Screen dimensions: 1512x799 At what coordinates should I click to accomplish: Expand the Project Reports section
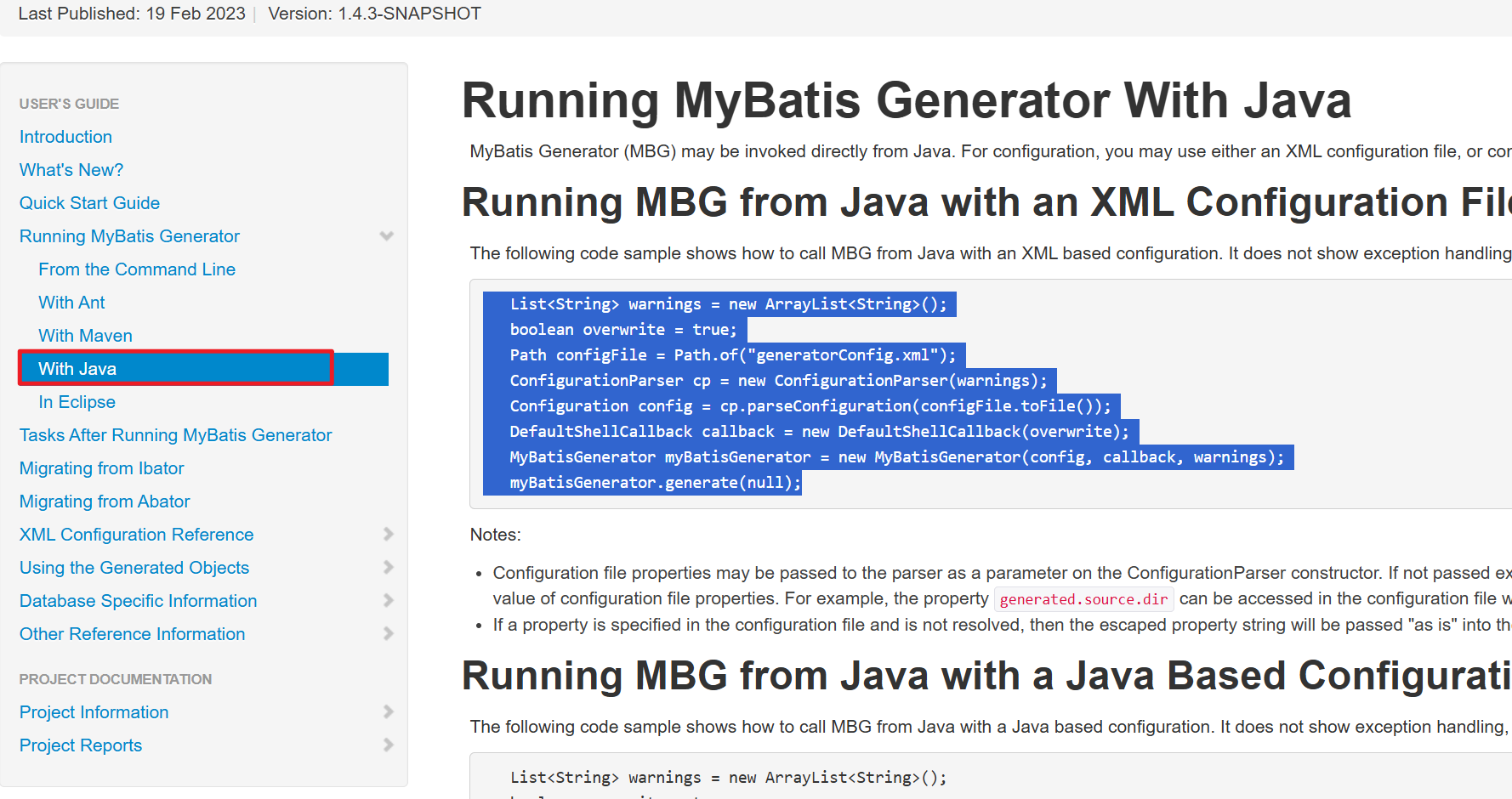389,745
